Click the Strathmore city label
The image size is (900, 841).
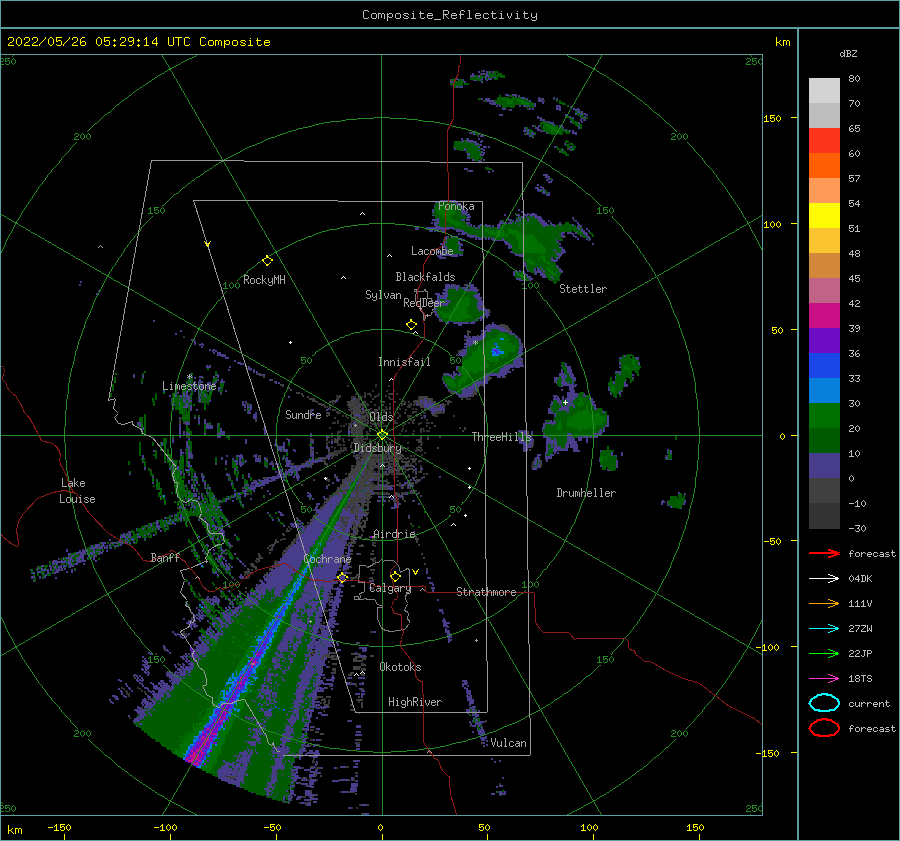(486, 592)
